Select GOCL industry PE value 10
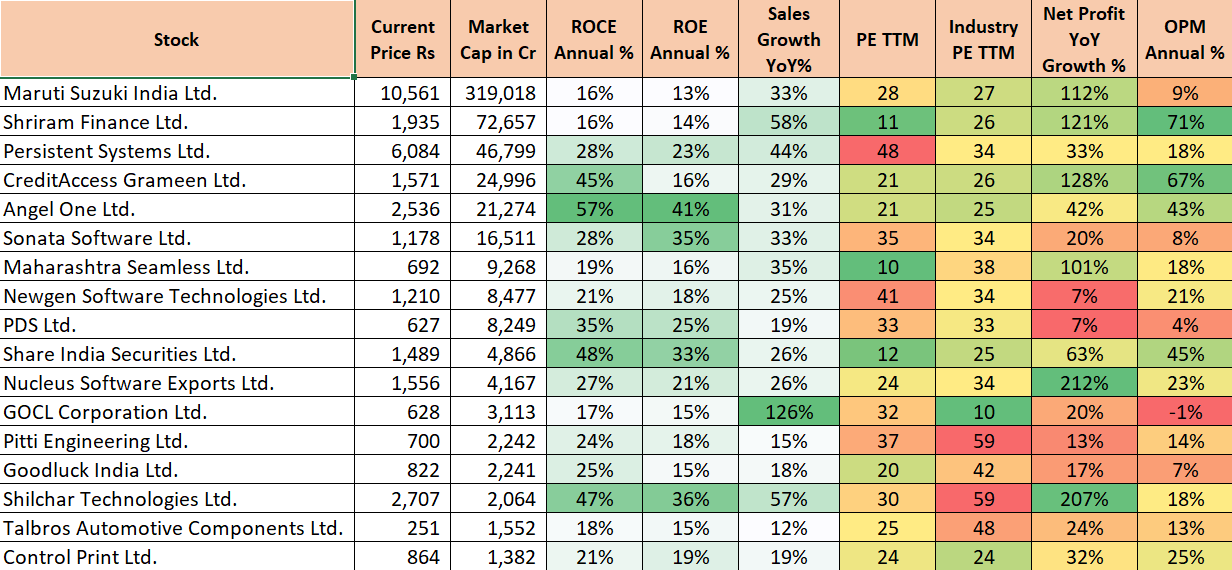The width and height of the screenshot is (1232, 570). pyautogui.click(x=984, y=413)
